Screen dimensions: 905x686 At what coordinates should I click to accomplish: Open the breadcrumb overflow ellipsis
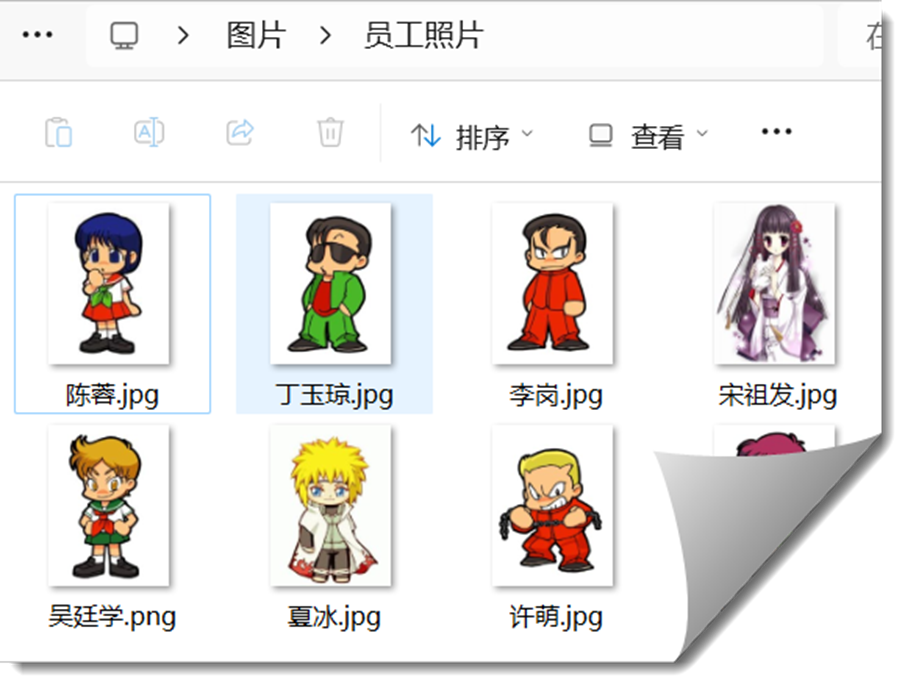tap(38, 35)
